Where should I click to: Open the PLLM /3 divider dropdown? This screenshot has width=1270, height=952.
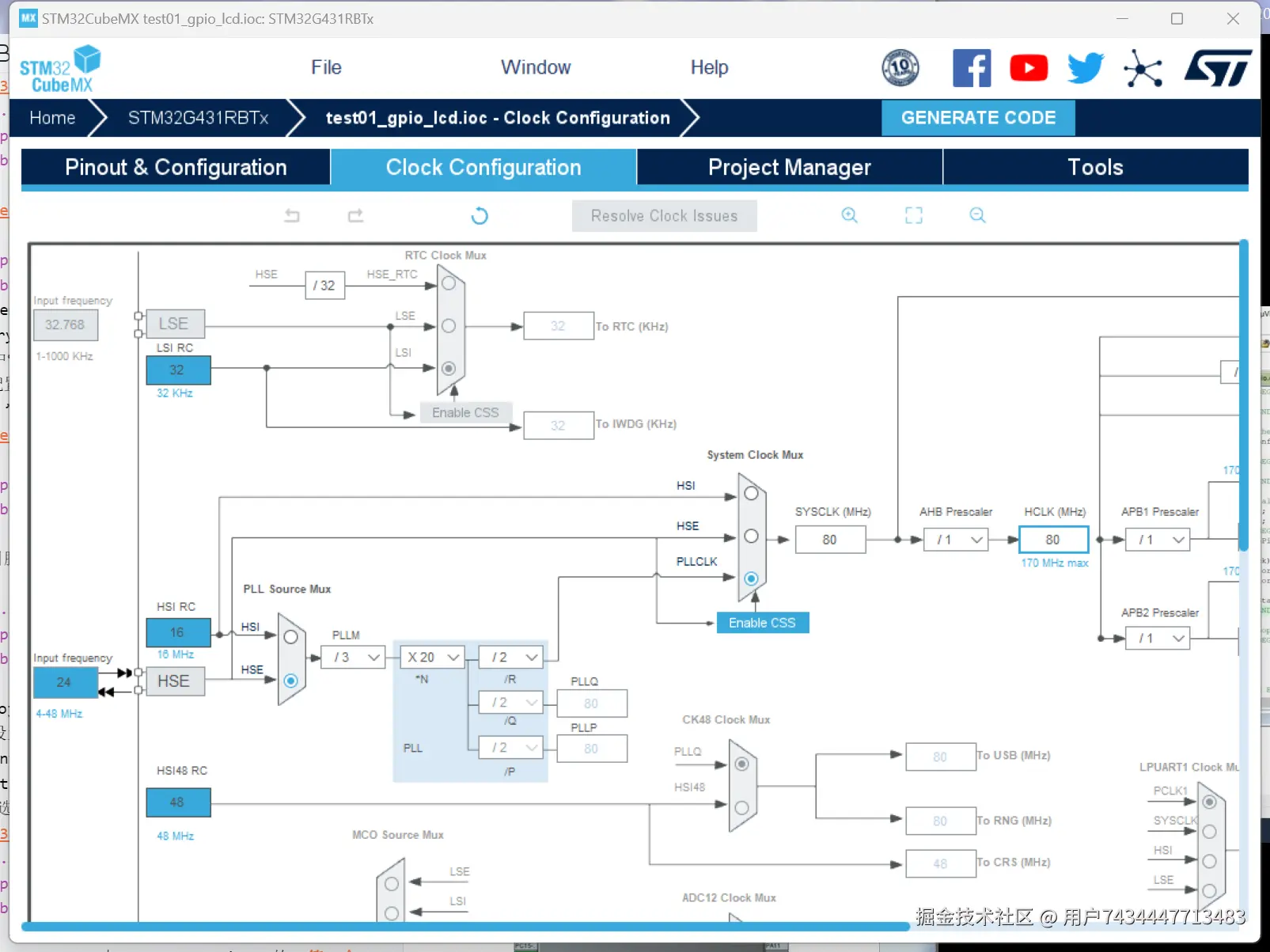(x=354, y=658)
